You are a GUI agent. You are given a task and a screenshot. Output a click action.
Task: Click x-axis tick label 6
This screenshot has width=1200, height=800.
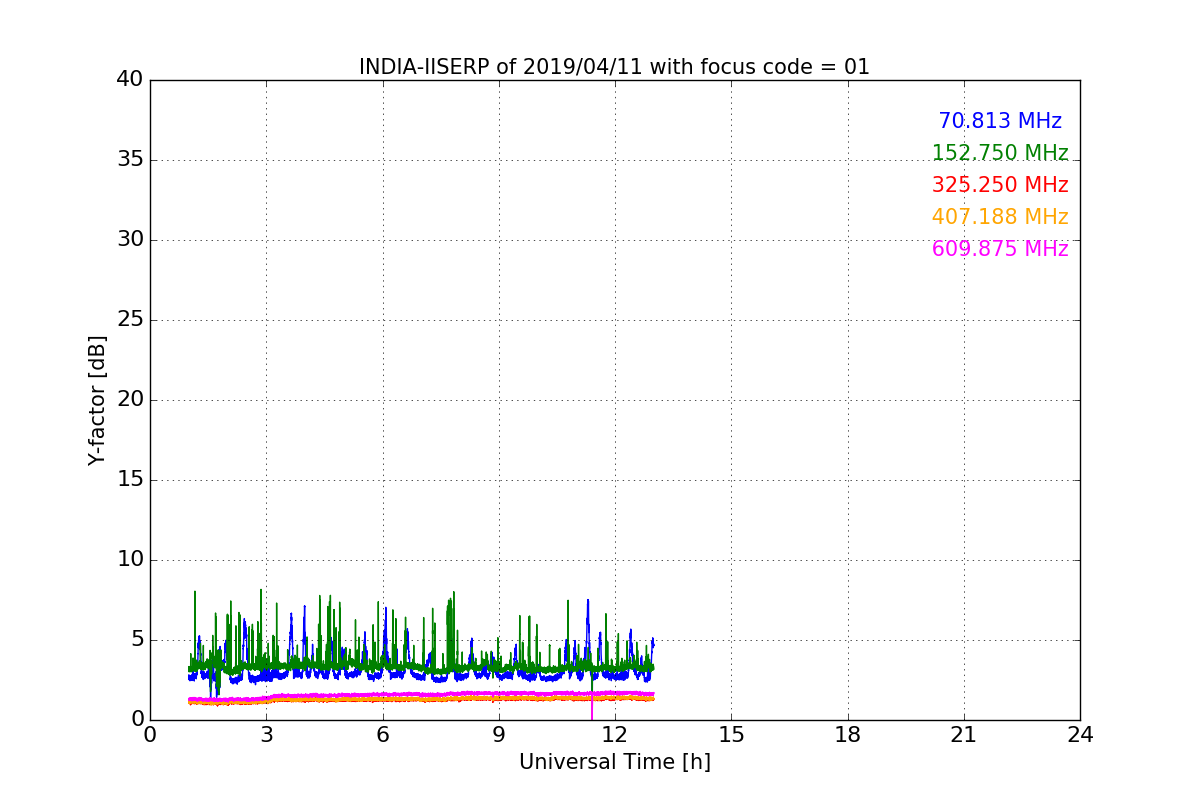382,735
